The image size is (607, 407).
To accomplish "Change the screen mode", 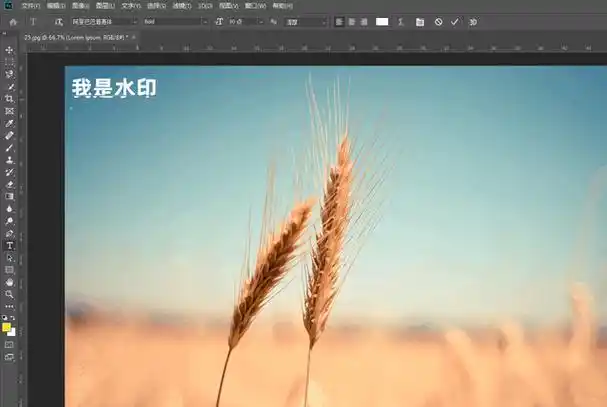I will (x=9, y=357).
